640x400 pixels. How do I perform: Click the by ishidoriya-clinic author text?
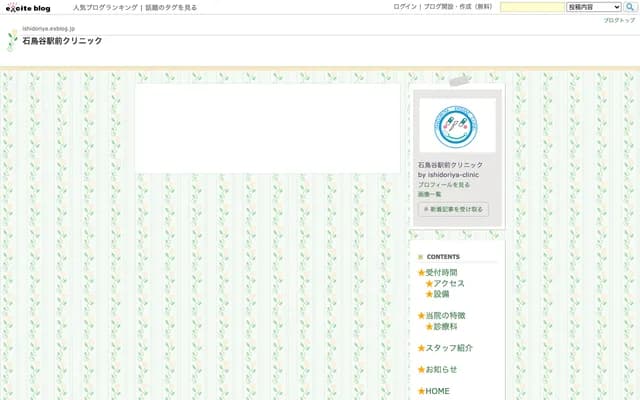pyautogui.click(x=448, y=175)
